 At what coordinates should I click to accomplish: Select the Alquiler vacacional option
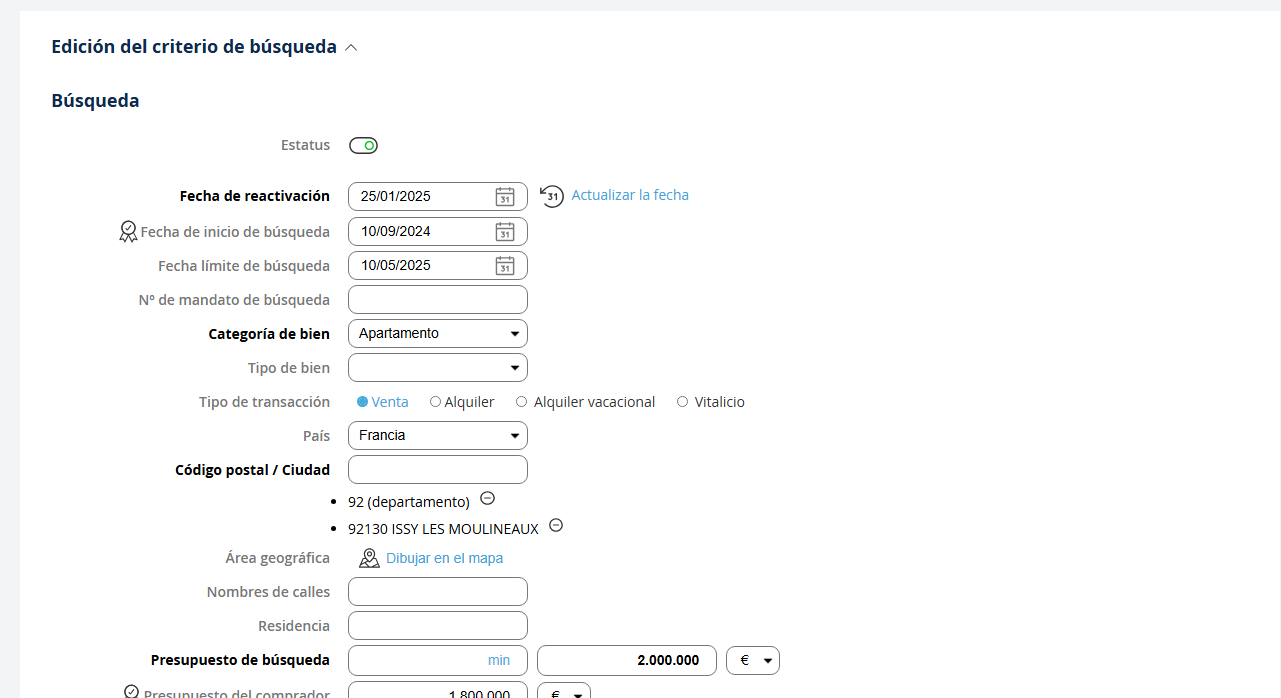pos(521,402)
